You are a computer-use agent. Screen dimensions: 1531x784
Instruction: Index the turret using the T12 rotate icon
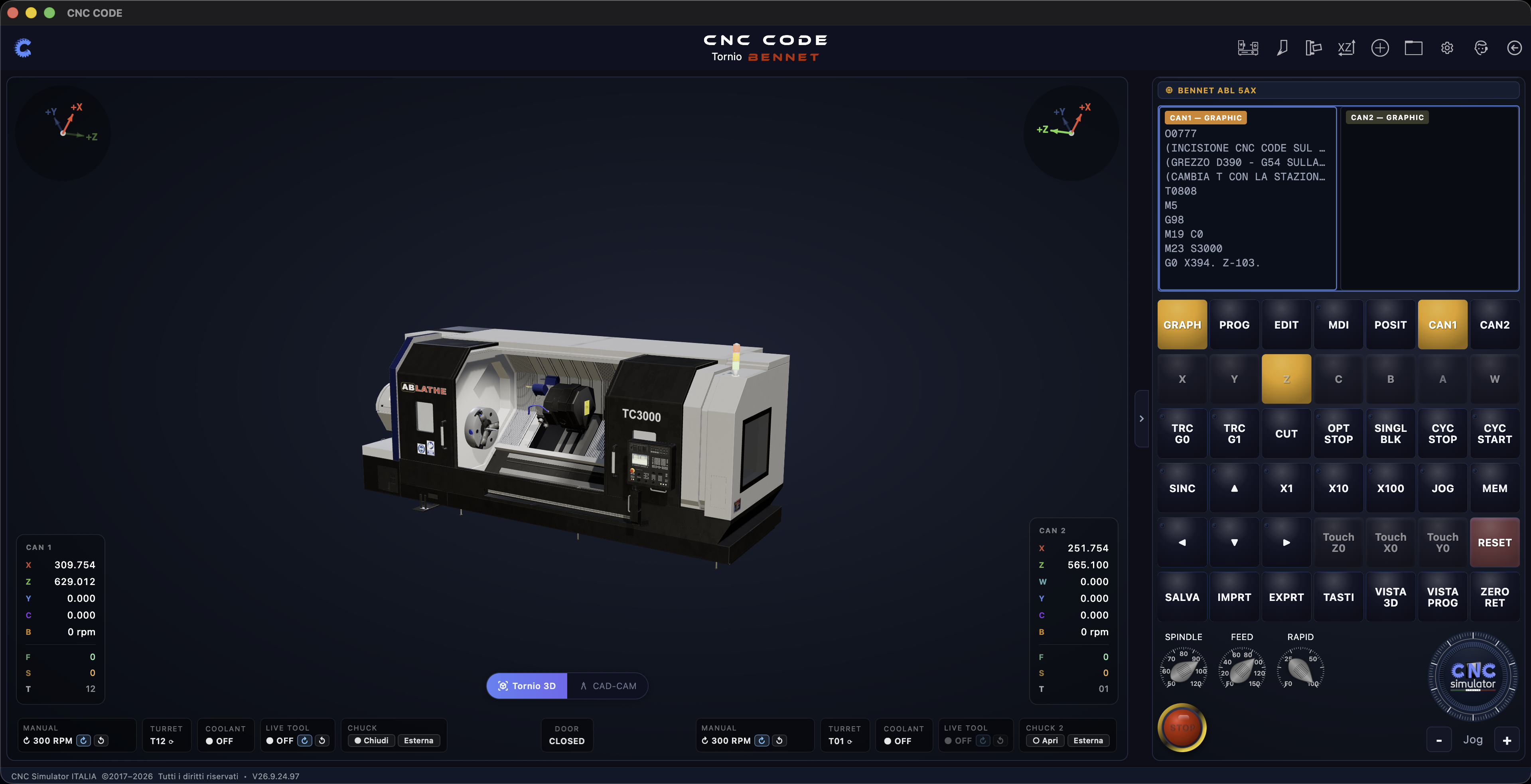tap(171, 741)
